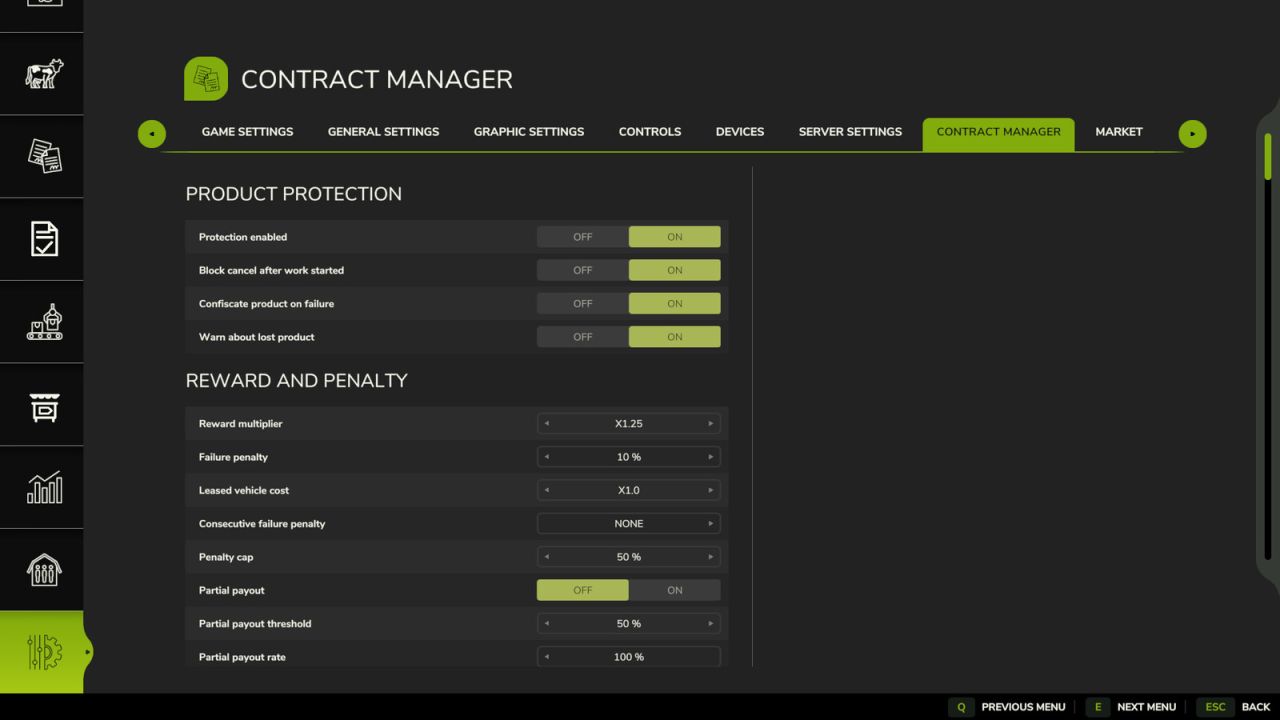Switch to the Devices tab
Screen dimensions: 1280x720
coord(740,132)
